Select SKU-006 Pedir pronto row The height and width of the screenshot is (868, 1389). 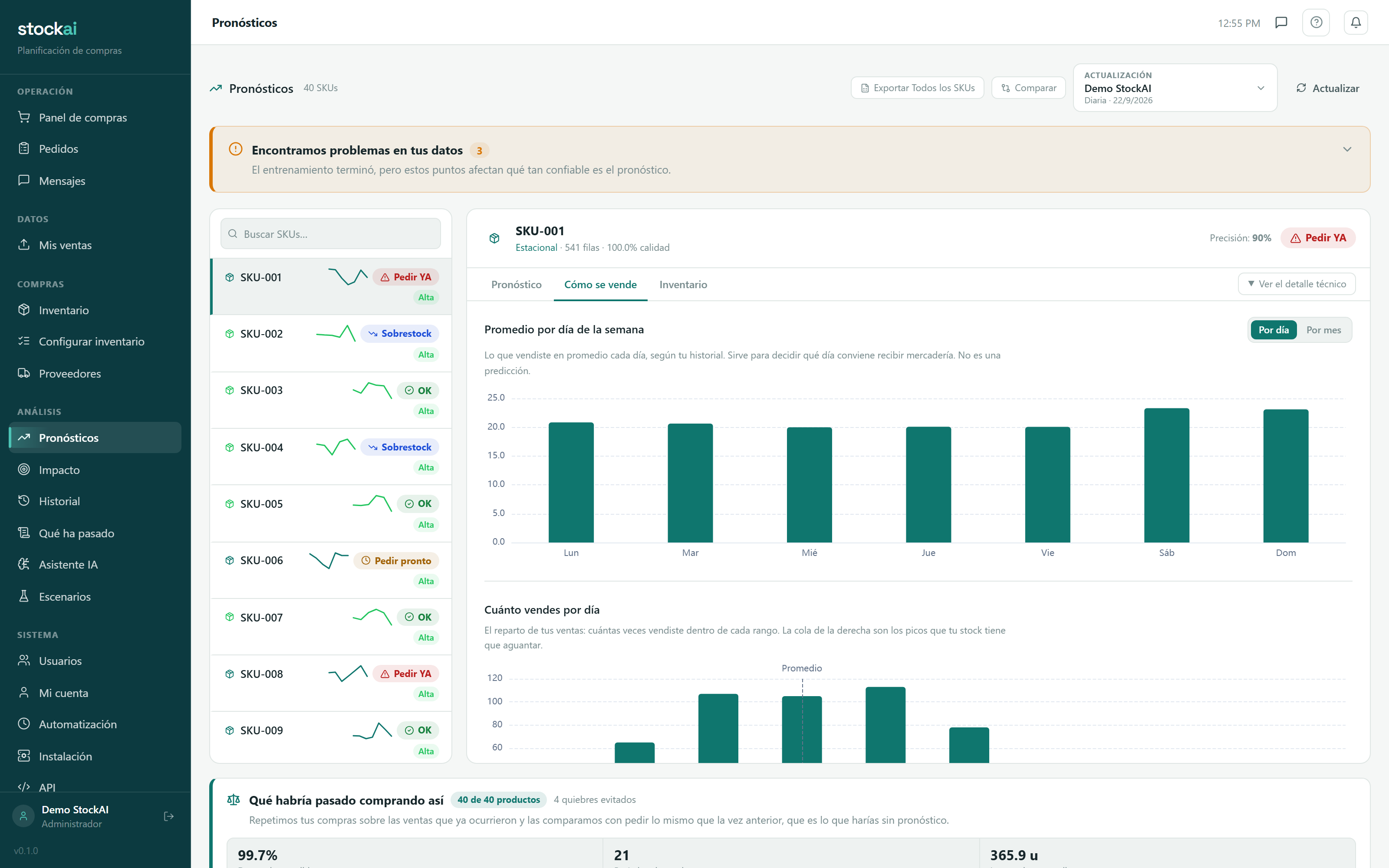pos(331,570)
